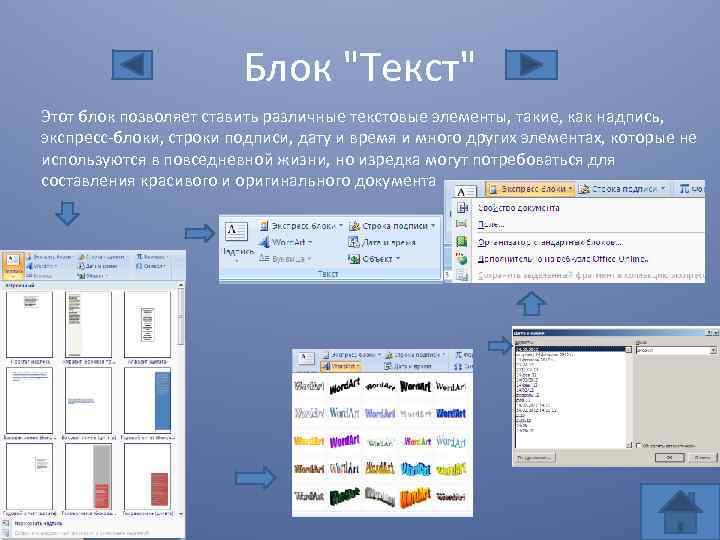The width and height of the screenshot is (720, 540).
Task: Choose purple WordArt style in third row
Action: click(x=344, y=442)
